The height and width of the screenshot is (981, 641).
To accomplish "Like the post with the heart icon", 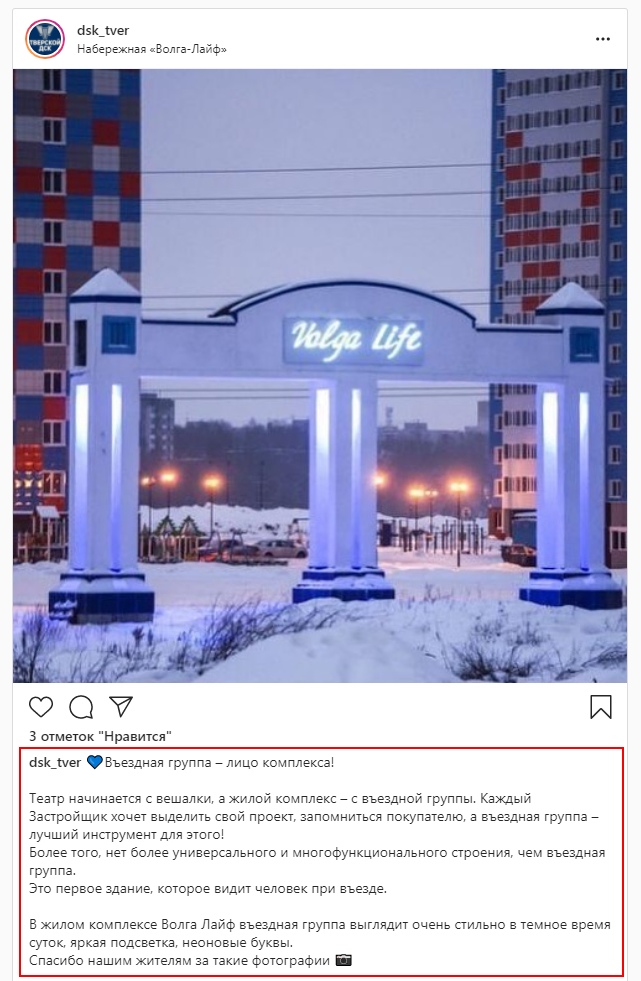I will click(x=41, y=707).
